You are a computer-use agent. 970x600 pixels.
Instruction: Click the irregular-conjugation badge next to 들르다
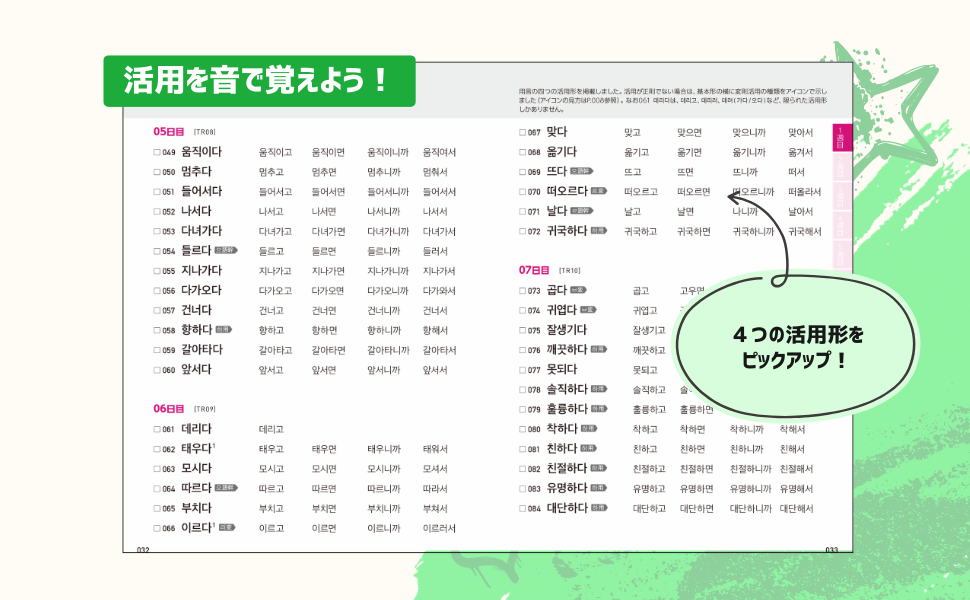[x=225, y=250]
